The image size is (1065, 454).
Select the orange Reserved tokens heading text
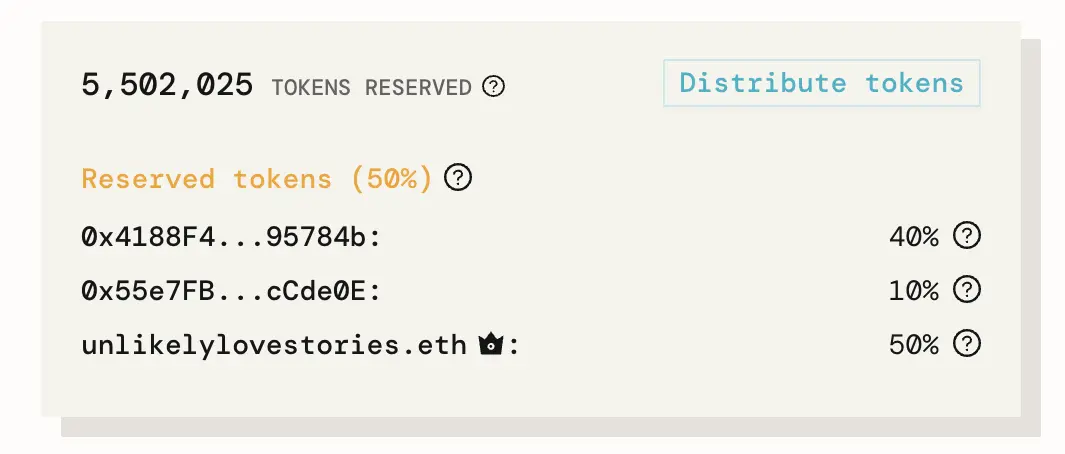click(207, 180)
